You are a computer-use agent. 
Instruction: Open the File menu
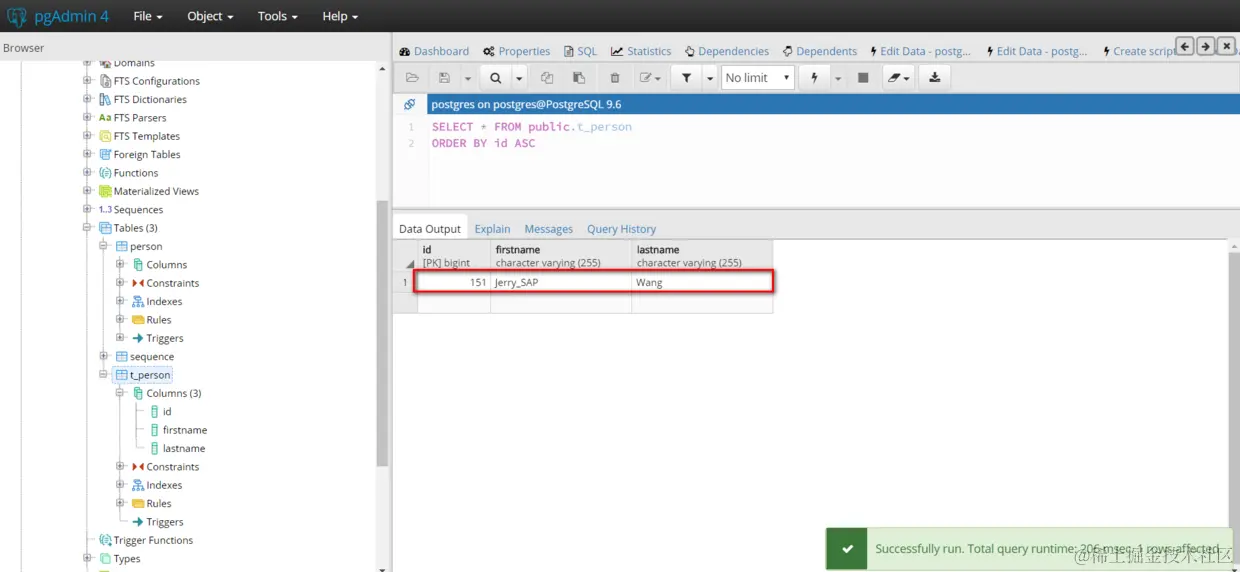pos(147,16)
